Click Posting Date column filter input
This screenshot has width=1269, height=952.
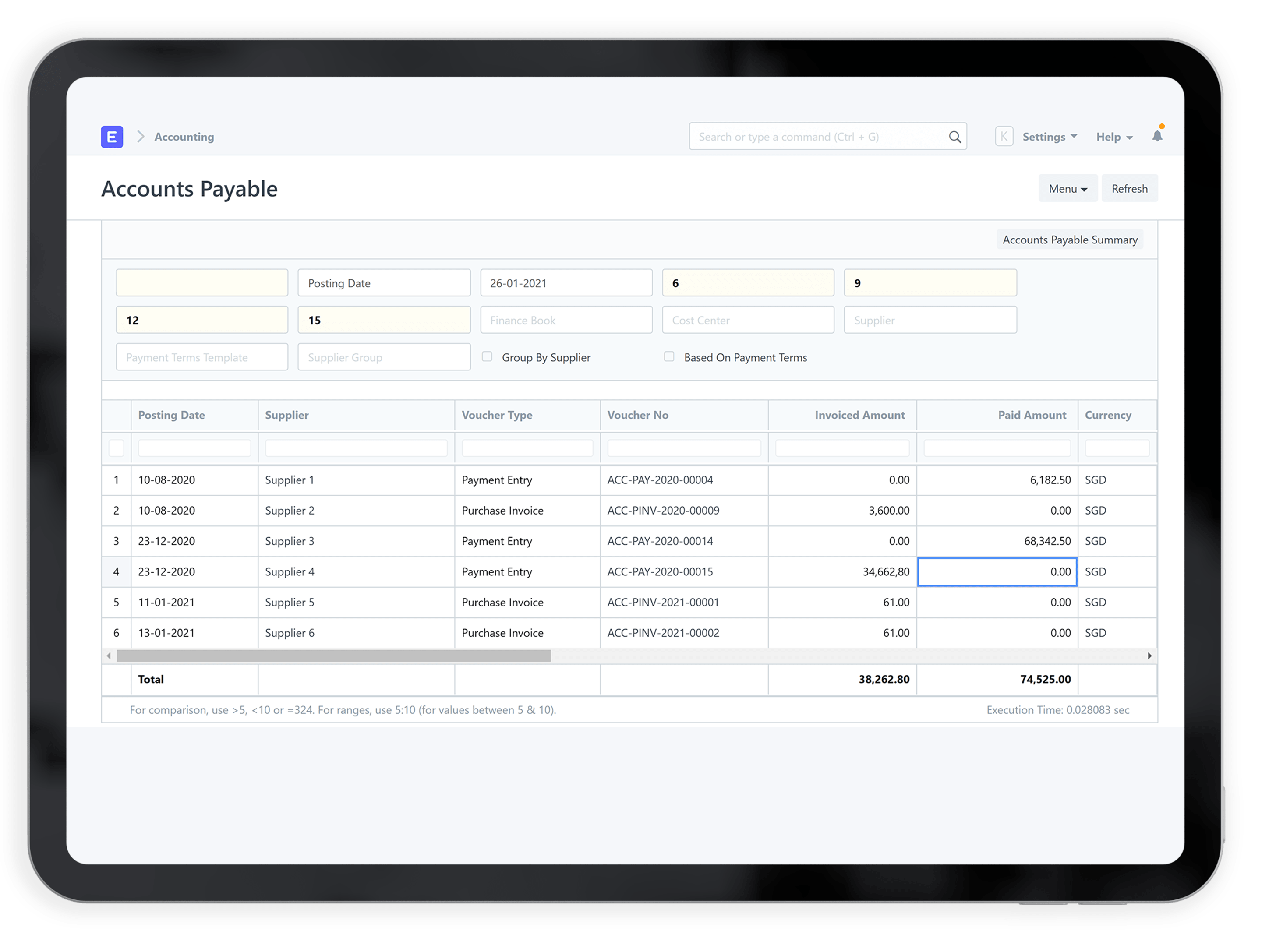click(194, 448)
